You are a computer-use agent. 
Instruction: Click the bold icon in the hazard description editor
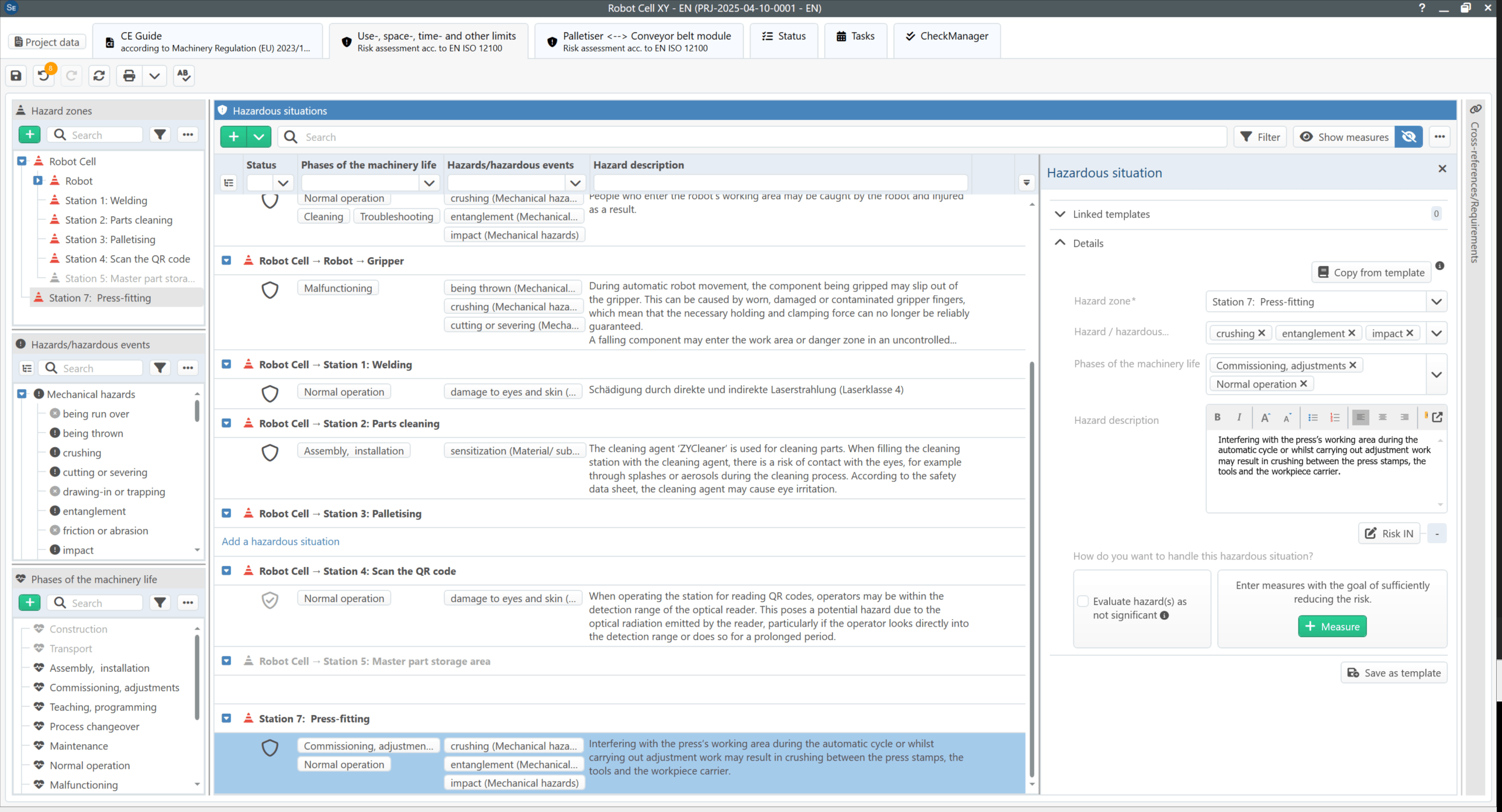(1217, 417)
